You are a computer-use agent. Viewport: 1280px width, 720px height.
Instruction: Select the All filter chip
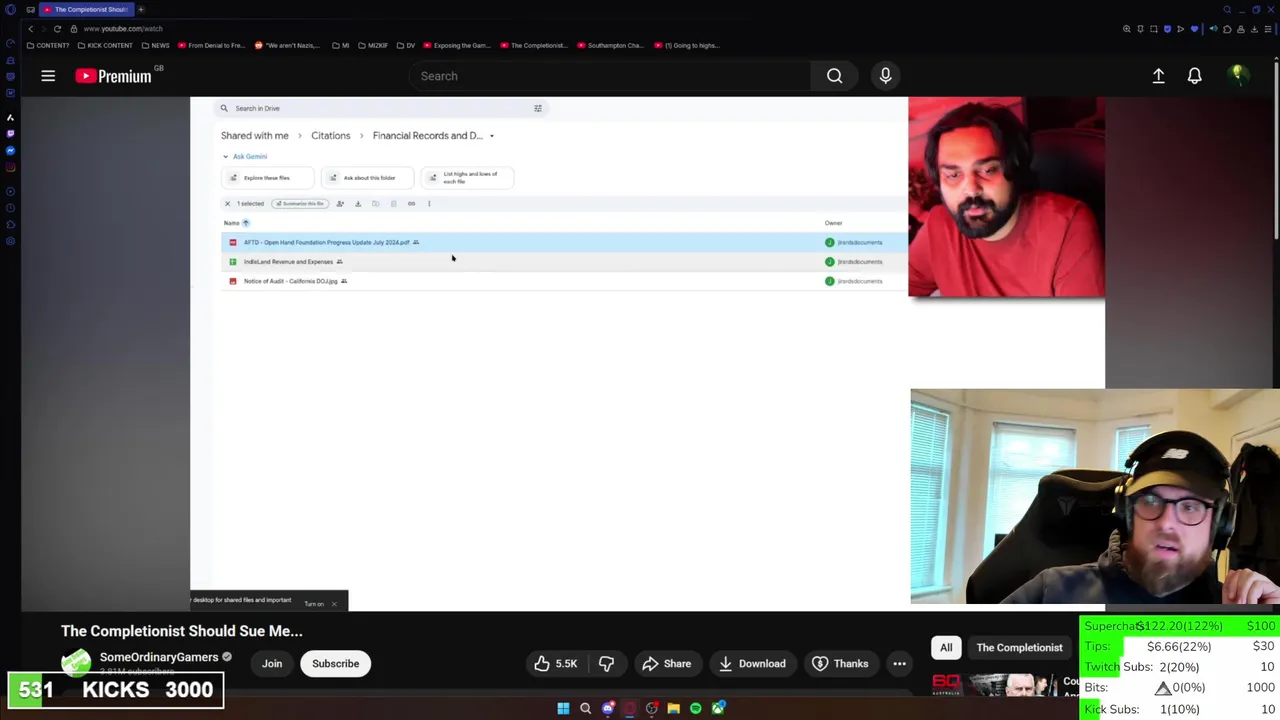(x=946, y=647)
